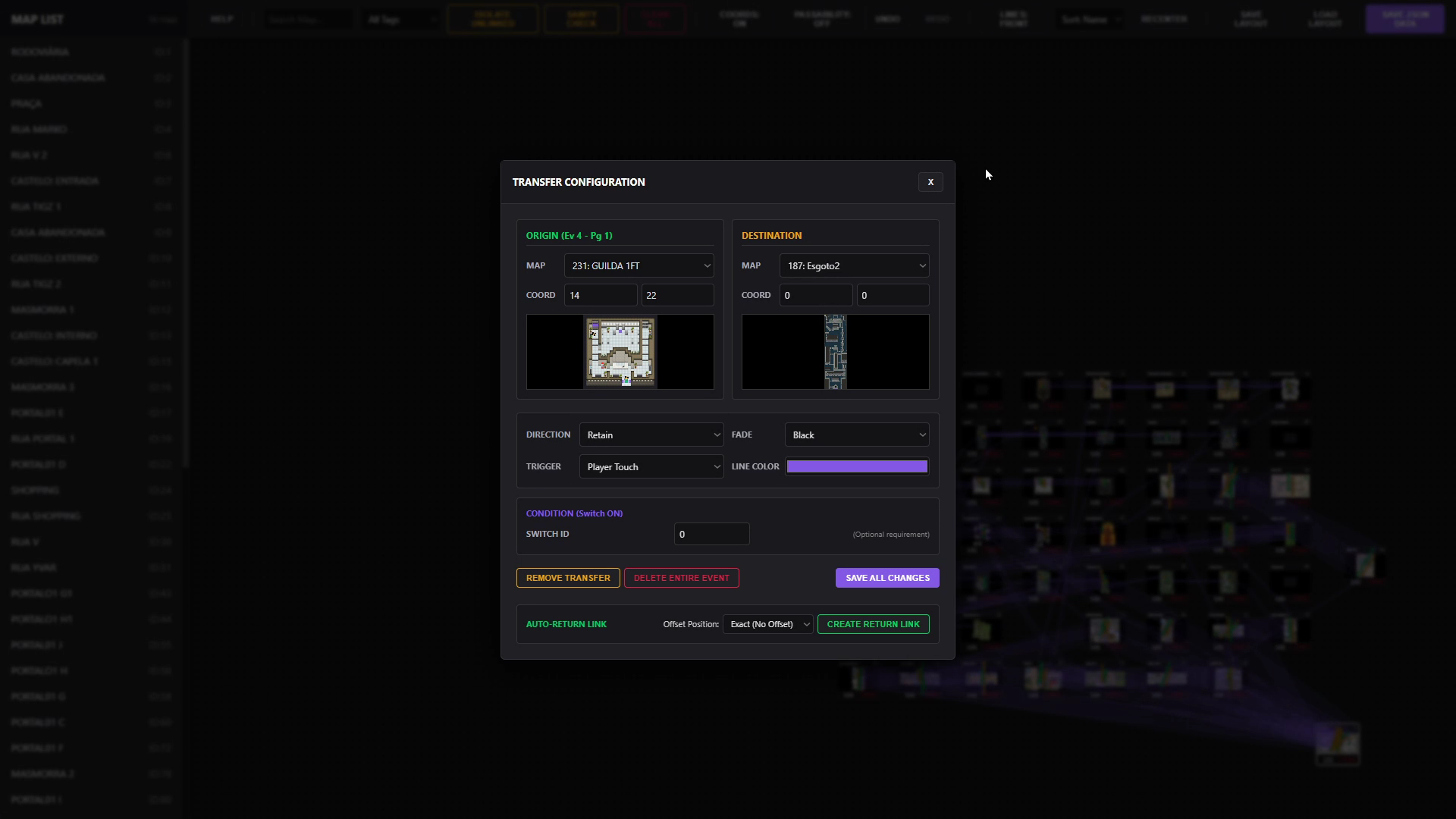Click the ORIGIN (Ev 4 - Pg 1) heading
This screenshot has height=819, width=1456.
point(570,236)
